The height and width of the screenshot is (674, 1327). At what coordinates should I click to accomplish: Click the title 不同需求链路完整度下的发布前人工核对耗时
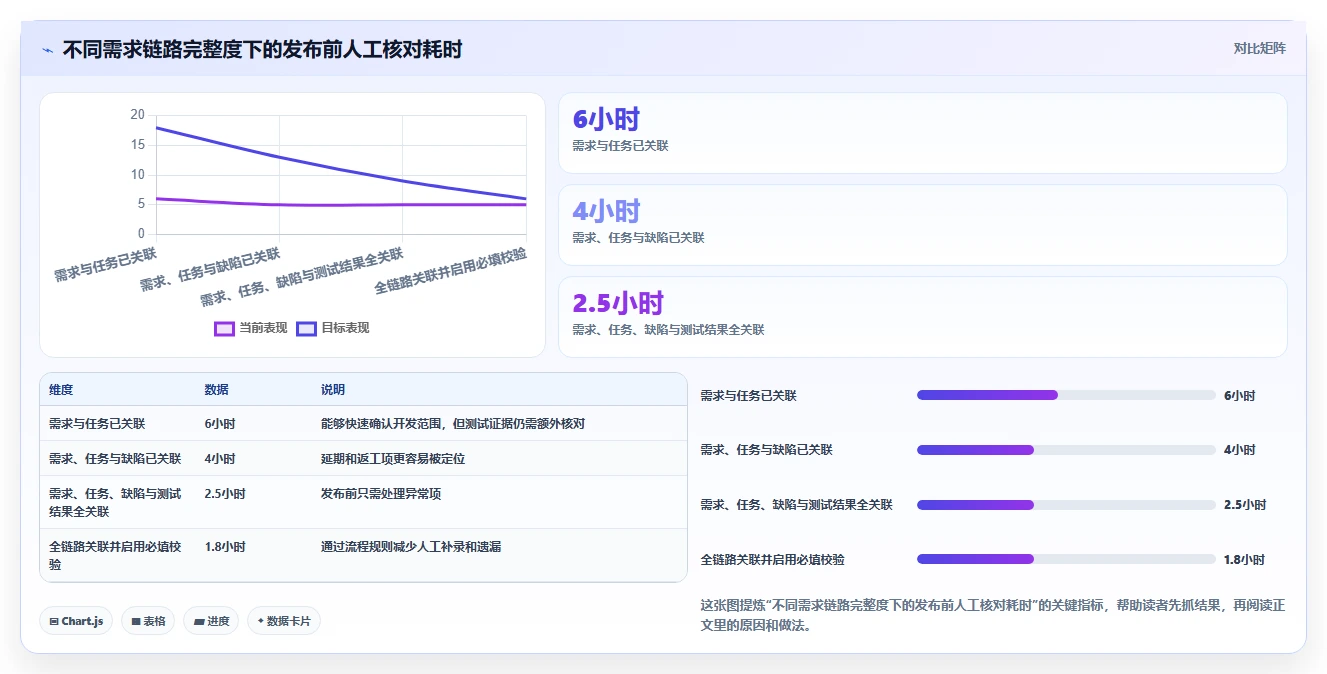[x=263, y=49]
